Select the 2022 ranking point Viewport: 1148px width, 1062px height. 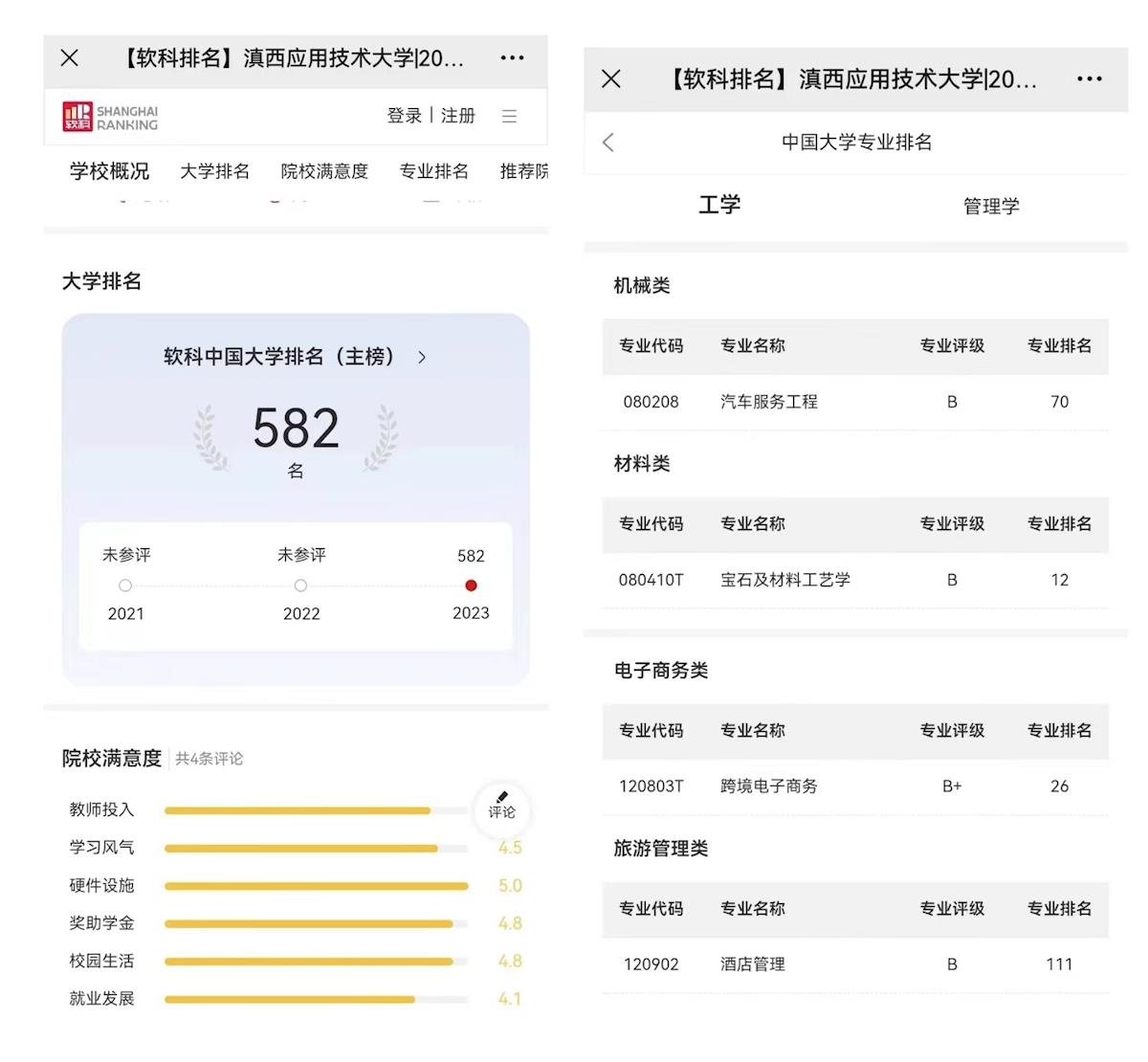pyautogui.click(x=301, y=586)
